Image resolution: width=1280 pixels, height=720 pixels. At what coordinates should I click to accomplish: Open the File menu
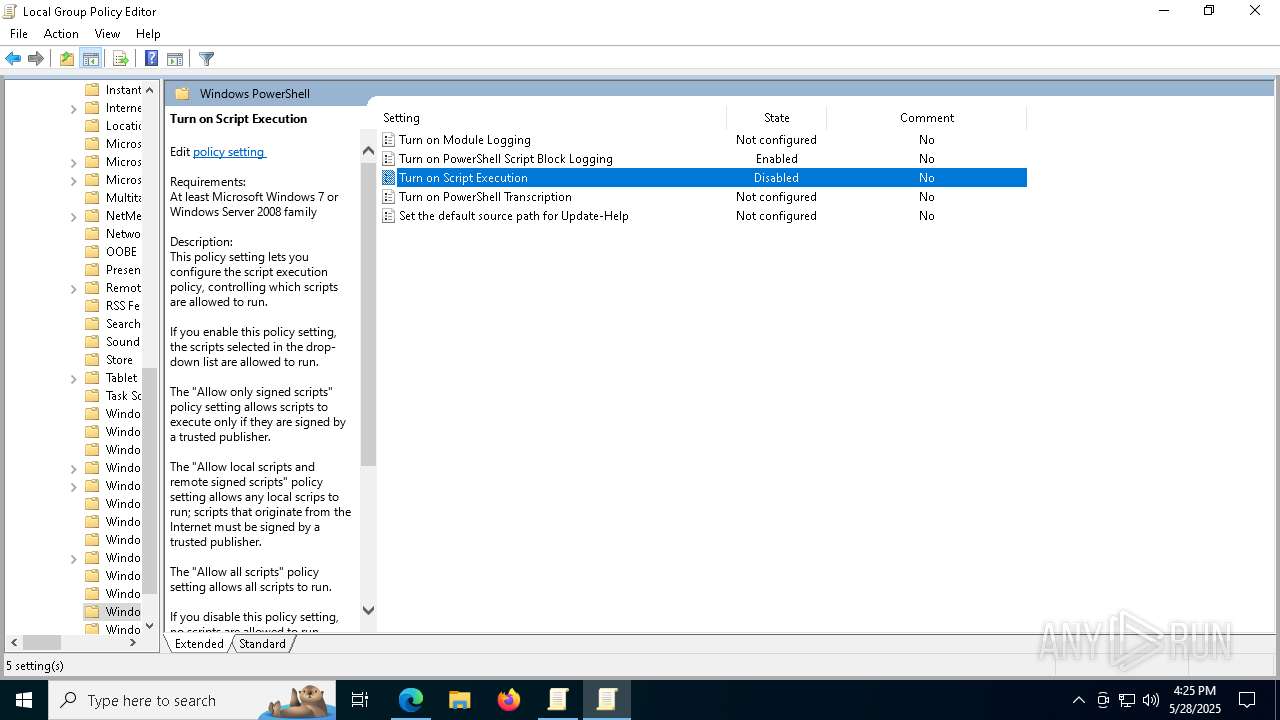(x=19, y=34)
